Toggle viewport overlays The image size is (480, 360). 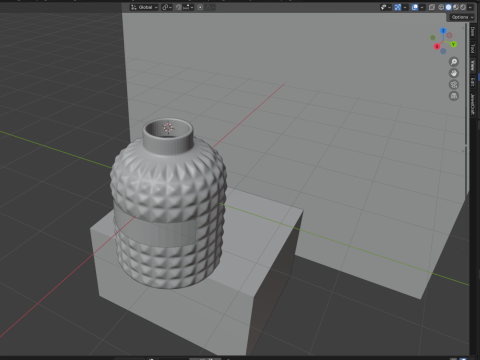415,7
